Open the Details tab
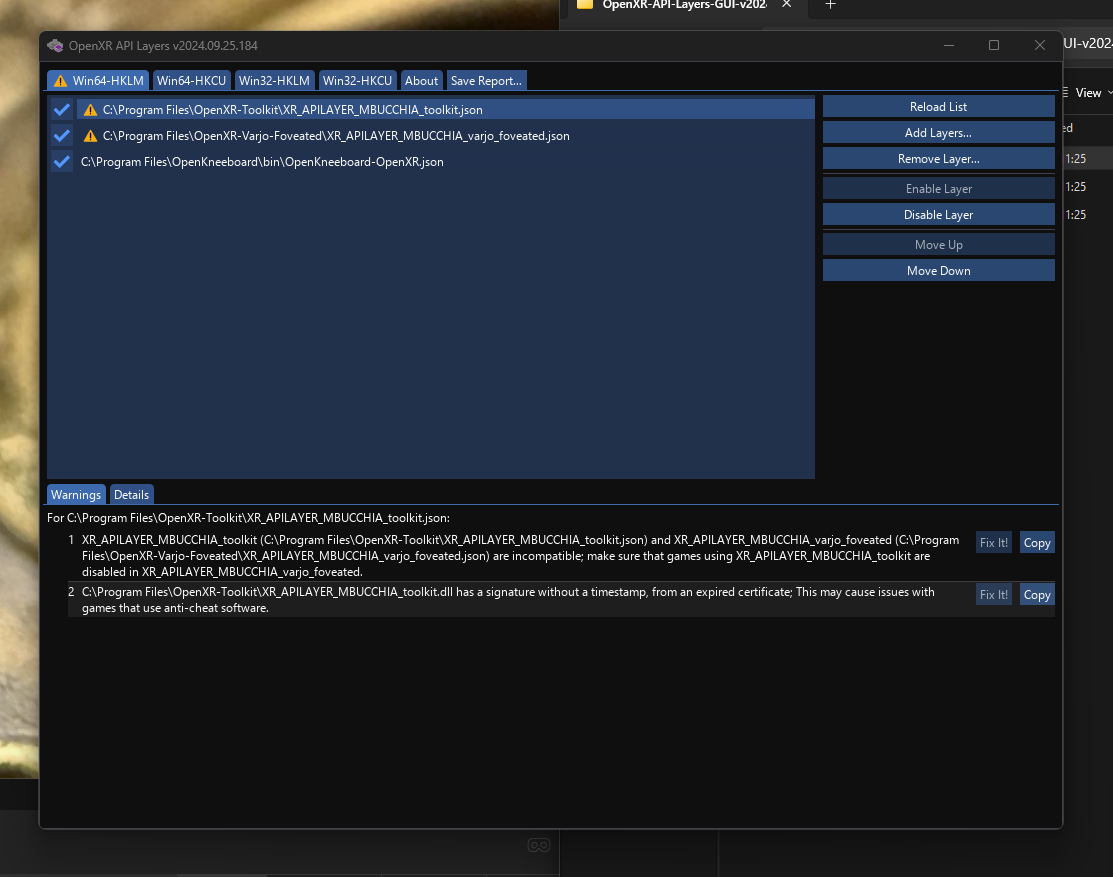1113x877 pixels. 131,495
